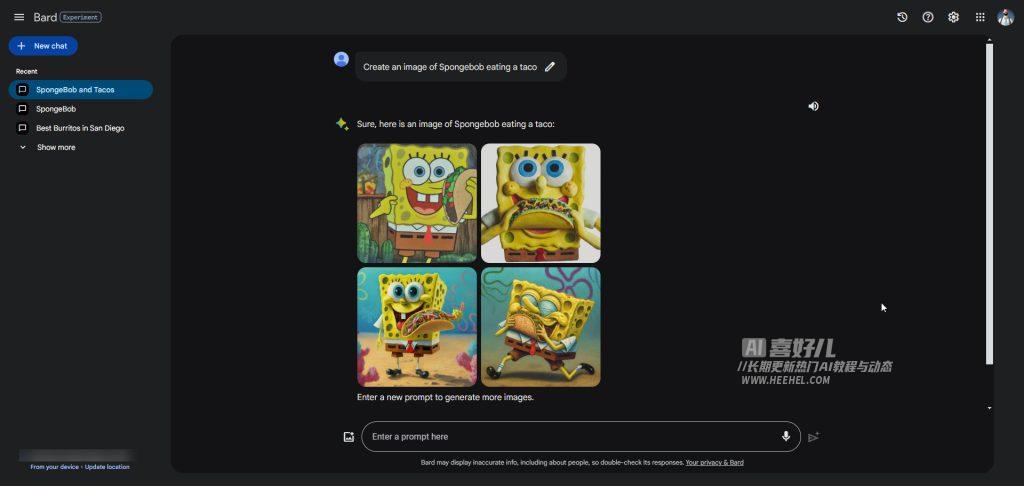The width and height of the screenshot is (1024, 486).
Task: Open the hamburger main menu
Action: point(19,18)
